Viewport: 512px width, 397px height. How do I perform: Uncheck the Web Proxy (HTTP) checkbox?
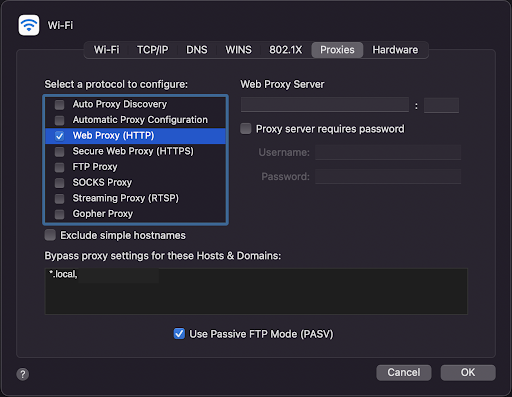pyautogui.click(x=60, y=136)
